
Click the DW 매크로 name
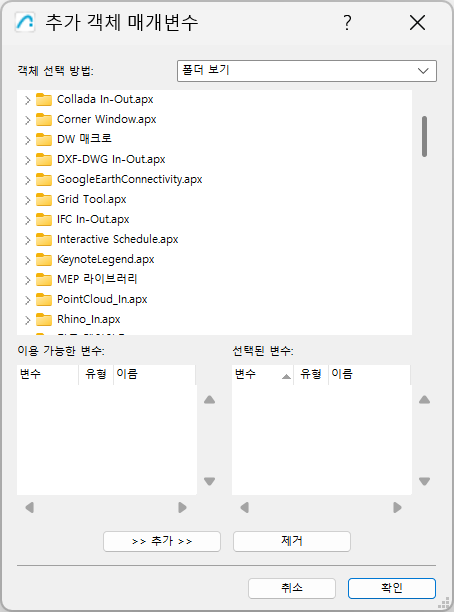pos(84,139)
